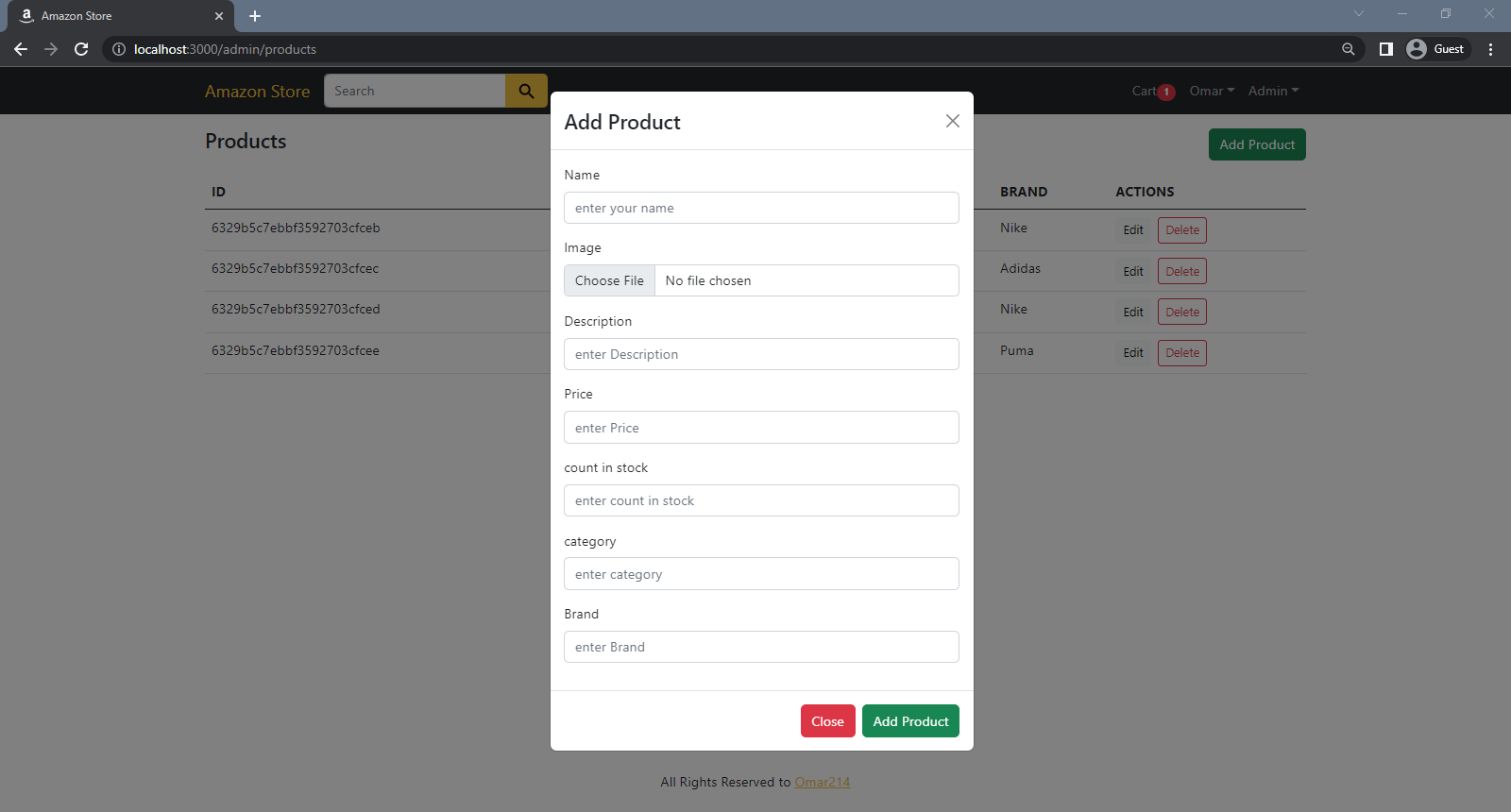
Task: Focus the category input field
Action: [x=761, y=573]
